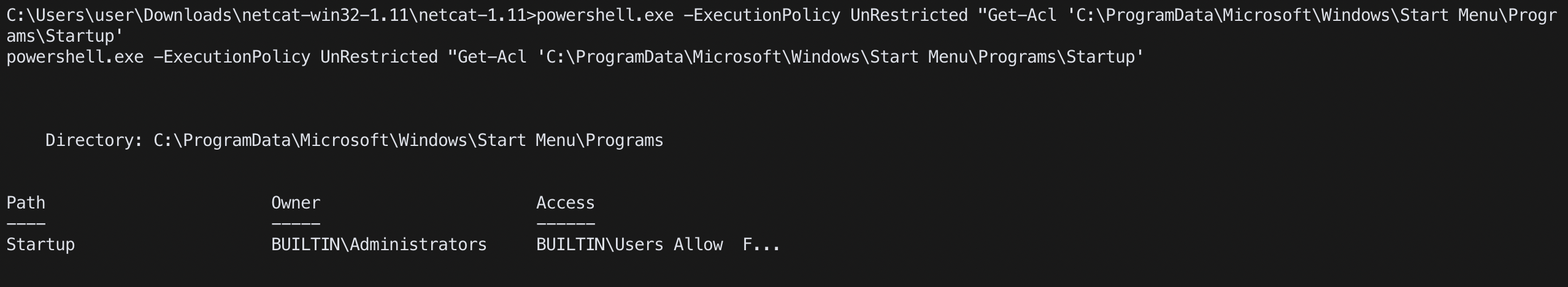Click the prompt path netcat-win32-1.11
This screenshot has width=1568, height=287.
[325, 15]
